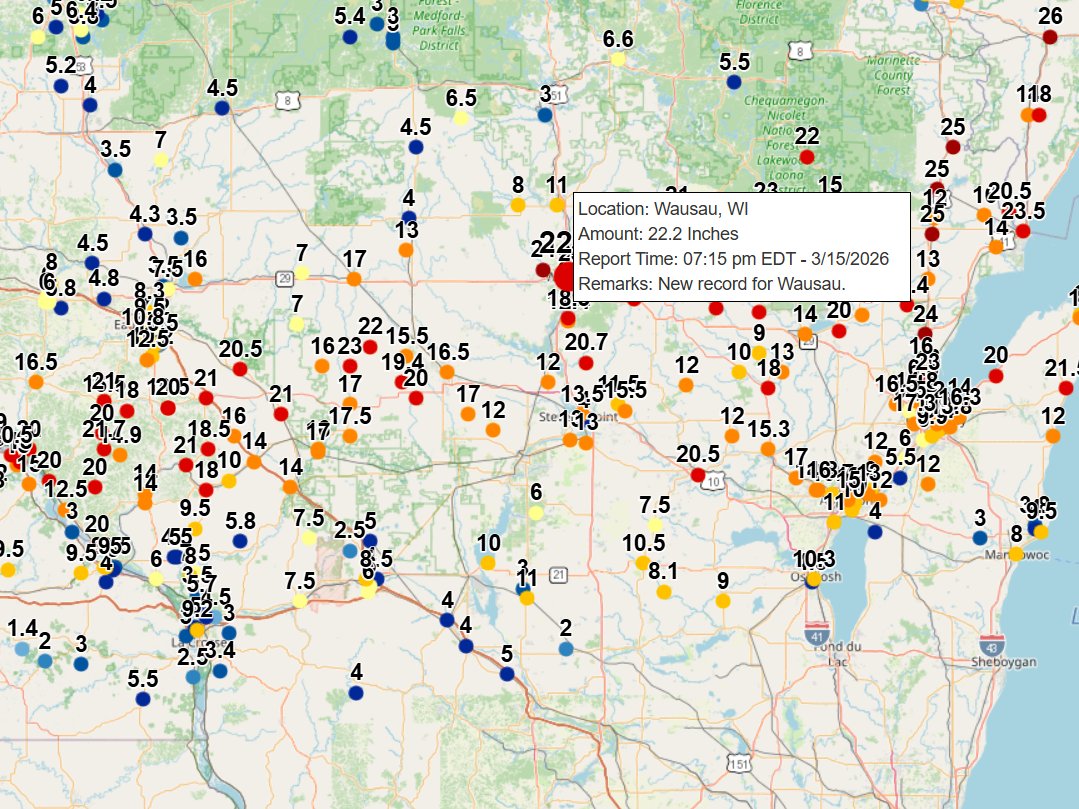Select the orange 17.5 snowfall marker

click(350, 436)
